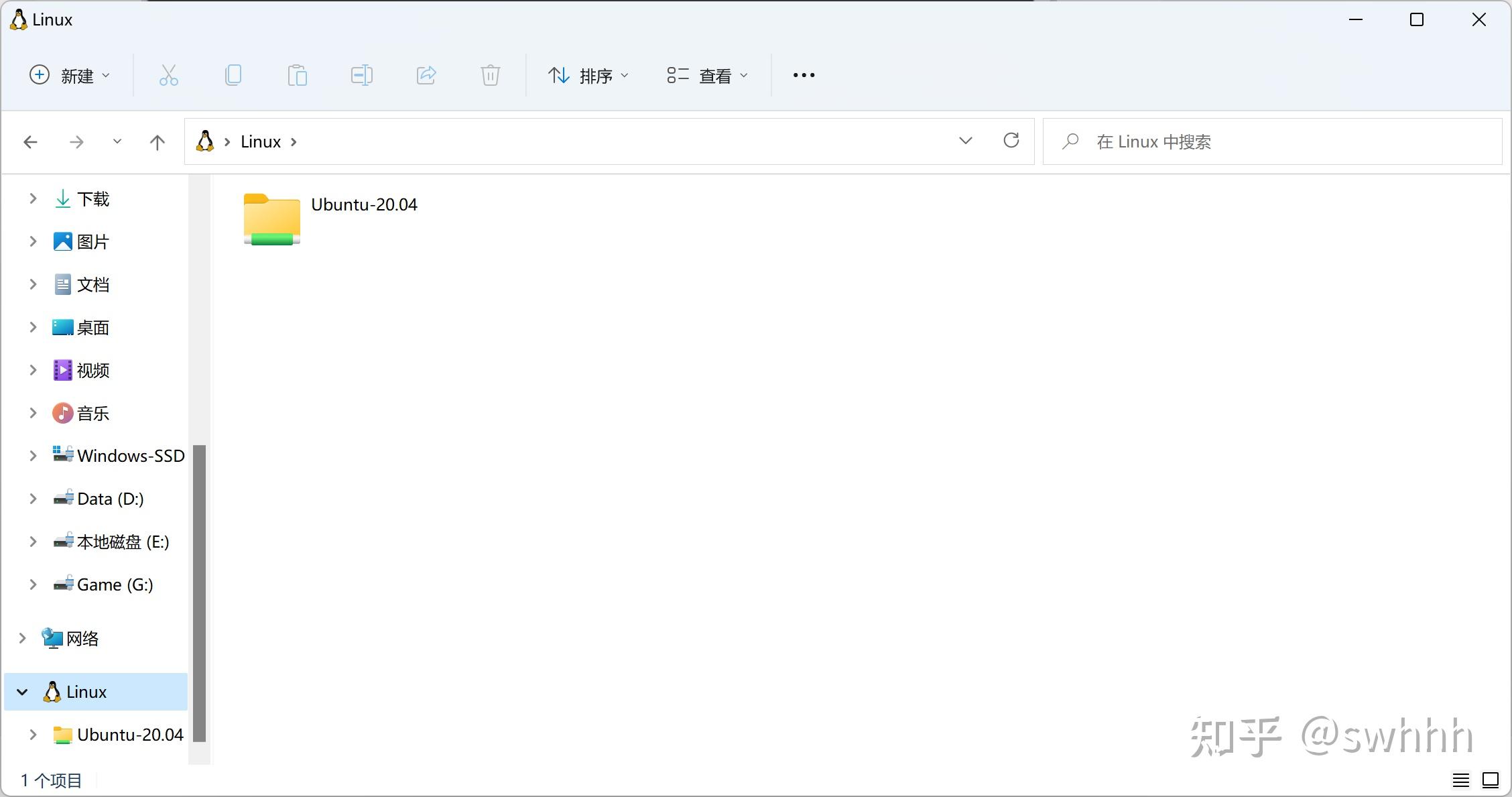This screenshot has width=1512, height=797.
Task: Switch to details list view in status bar
Action: pyautogui.click(x=1461, y=780)
